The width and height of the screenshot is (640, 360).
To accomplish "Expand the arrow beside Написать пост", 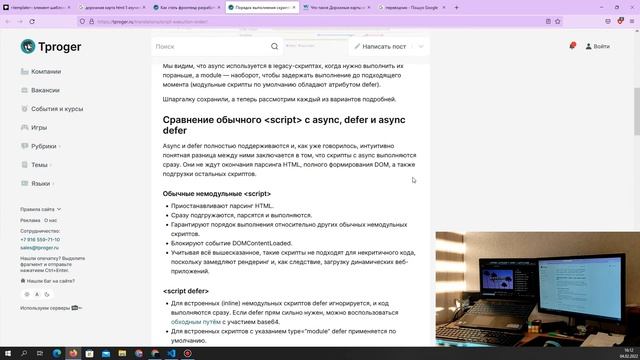I will pos(421,47).
